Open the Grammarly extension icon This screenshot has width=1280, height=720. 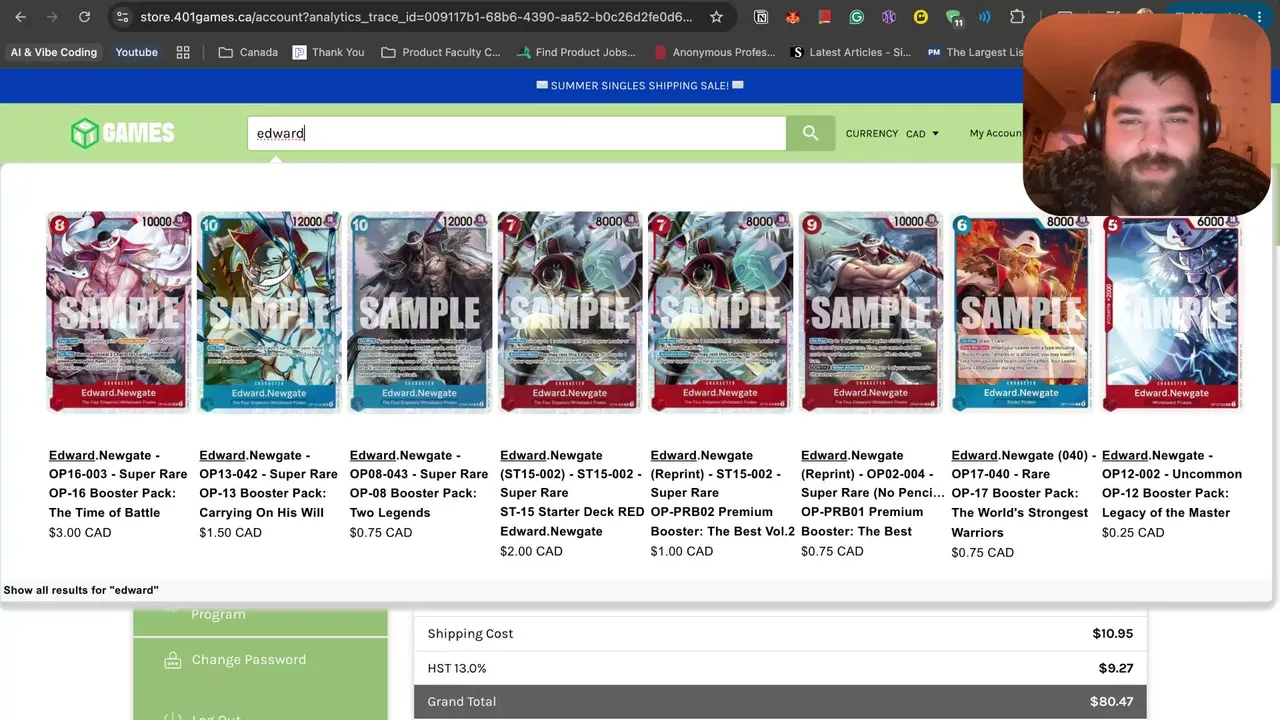click(x=857, y=17)
